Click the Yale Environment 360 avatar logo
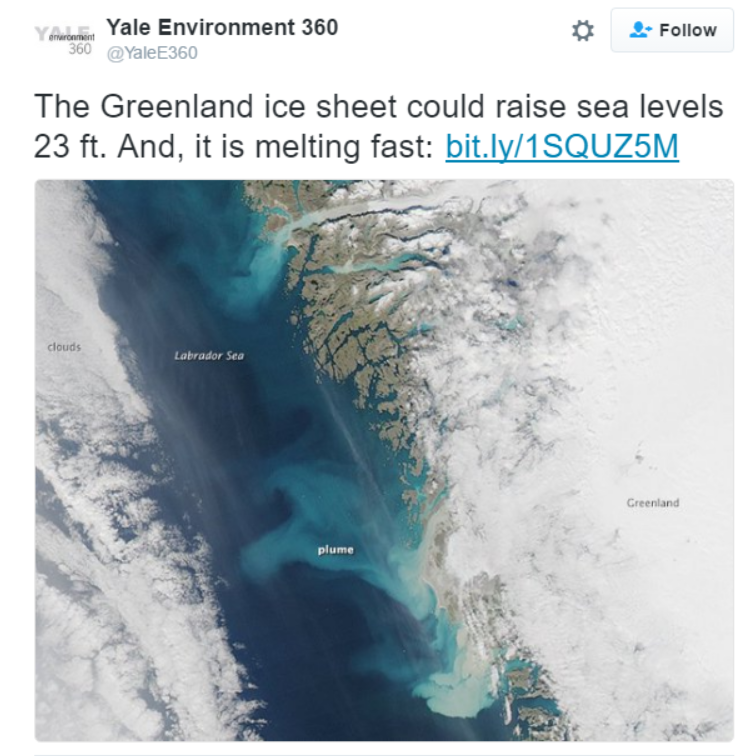Viewport: 756px width, 756px height. click(65, 40)
